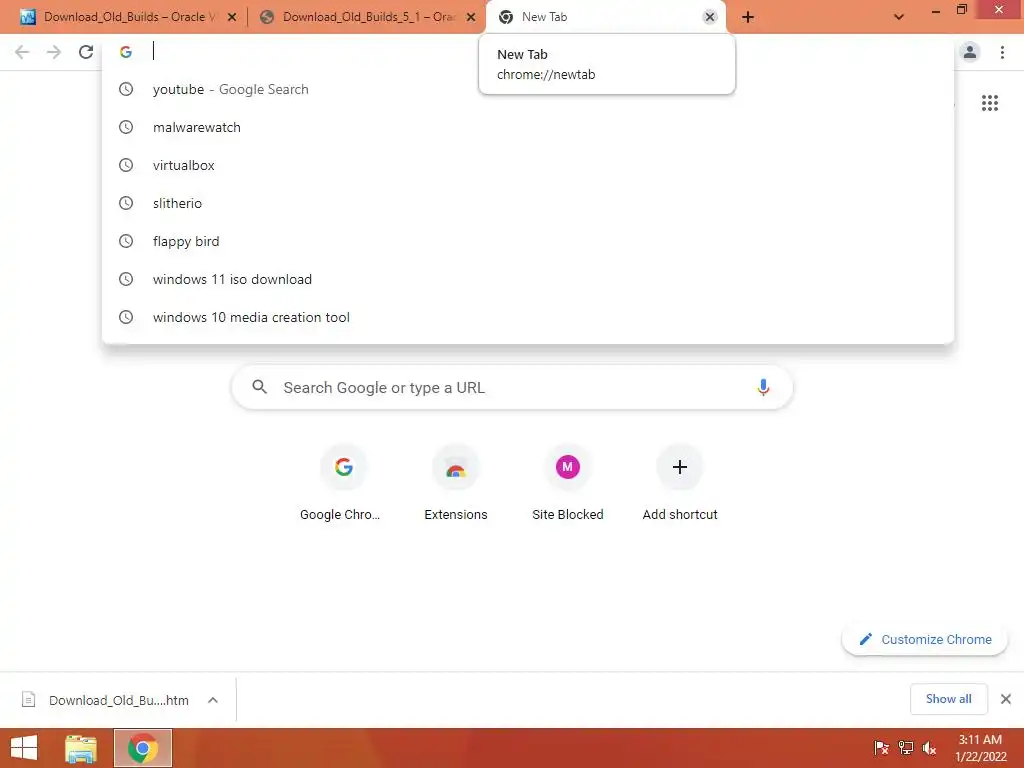Open the network tray icon
1024x768 pixels.
coord(905,748)
